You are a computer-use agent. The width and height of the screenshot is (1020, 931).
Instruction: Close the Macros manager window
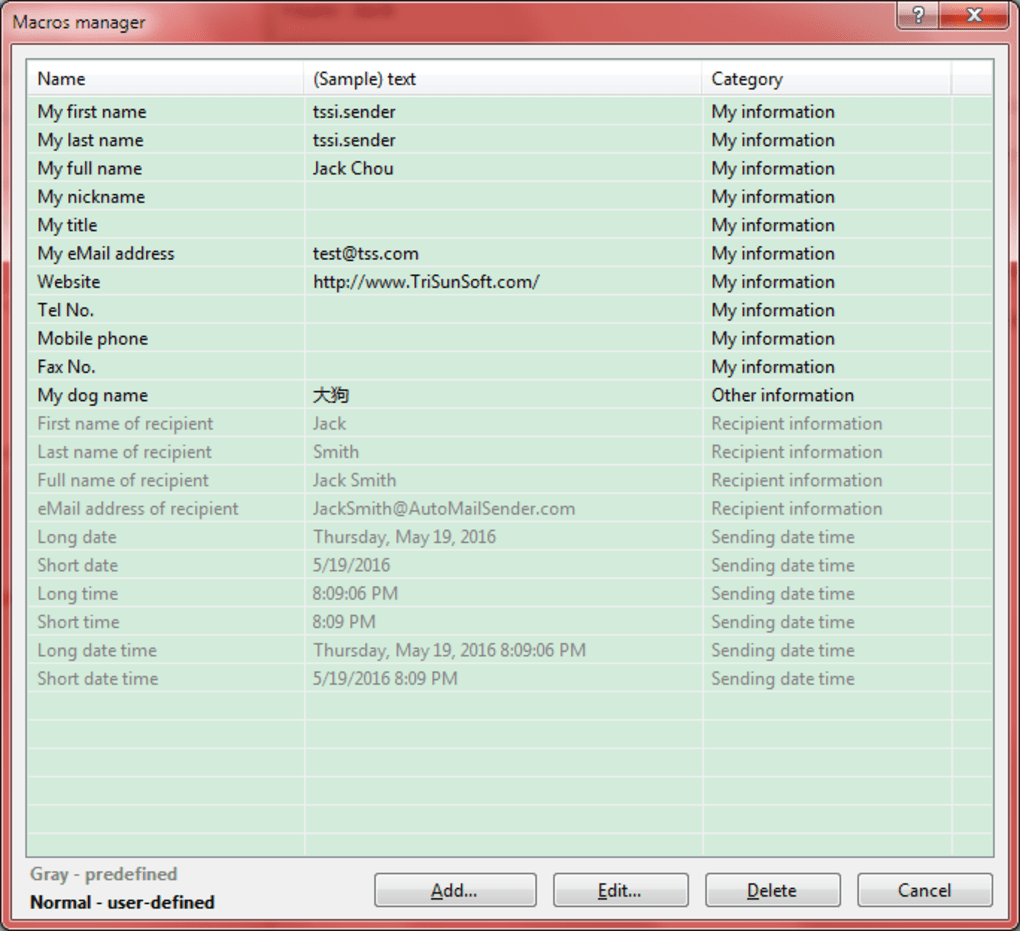pyautogui.click(x=973, y=15)
